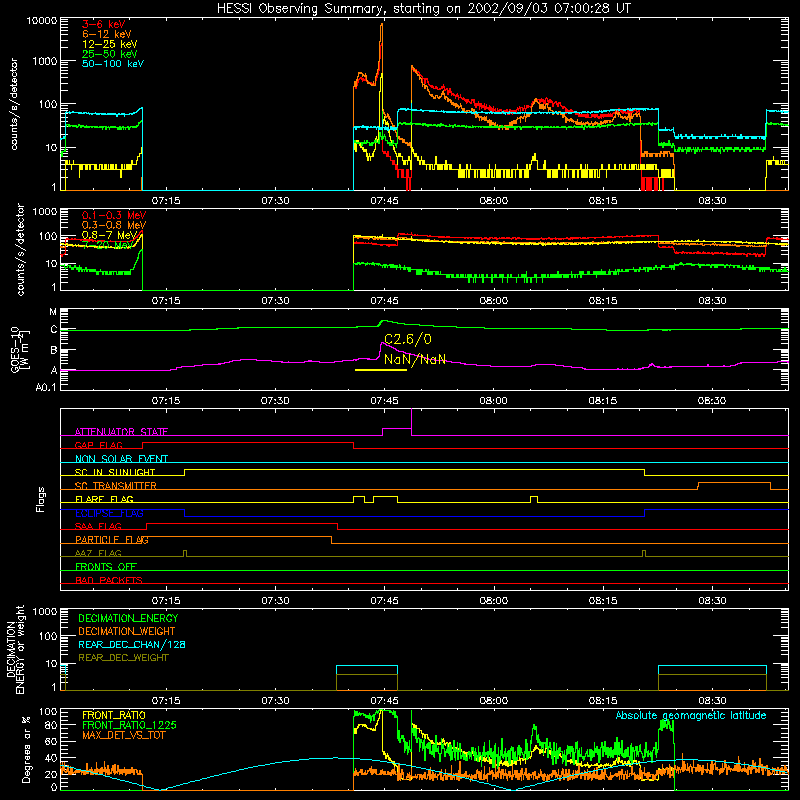This screenshot has height=800, width=800.
Task: Select the orange 6-12 keV legend label
Action: 107,34
